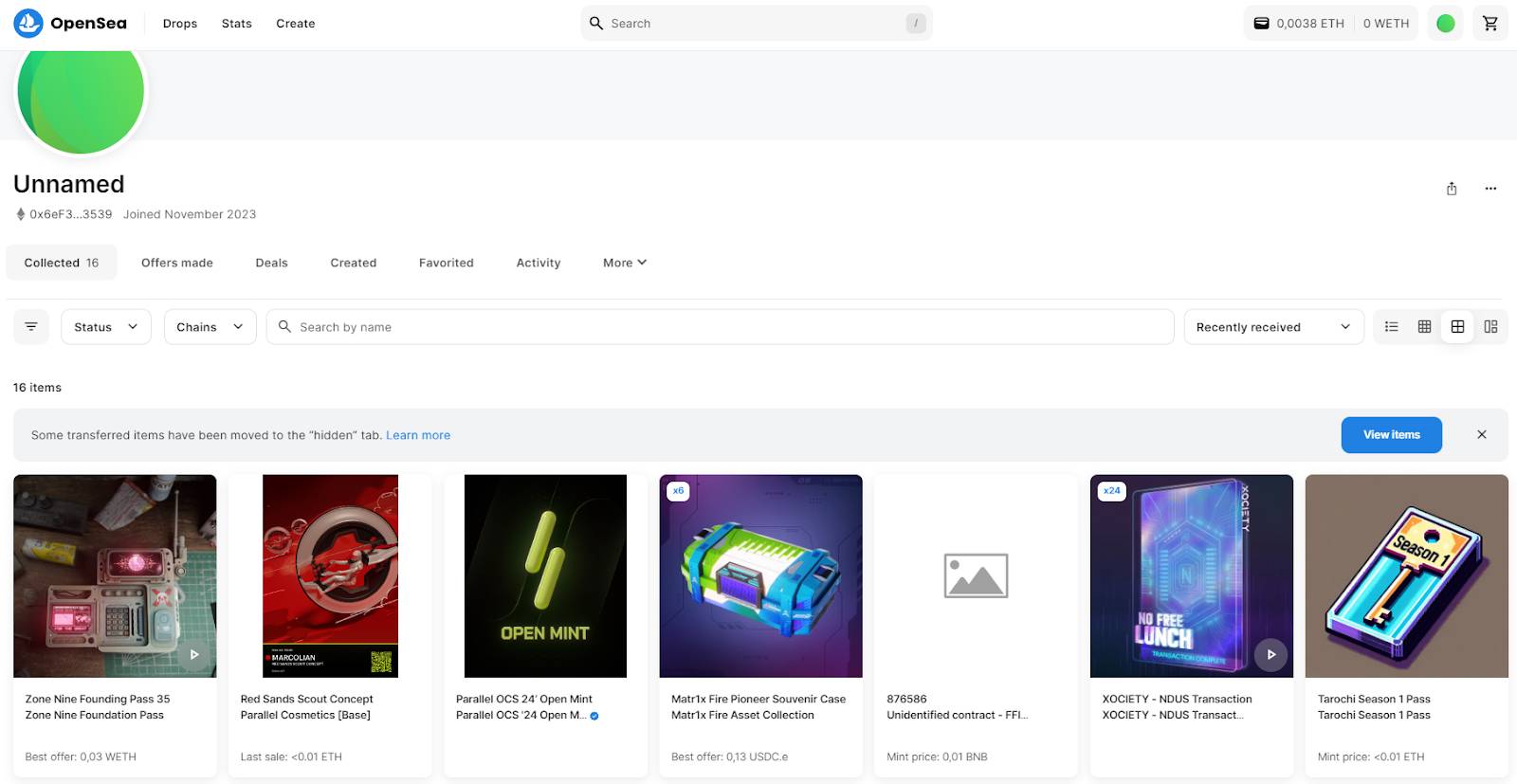1517x784 pixels.
Task: Focus the Search by name field
Action: tap(721, 326)
